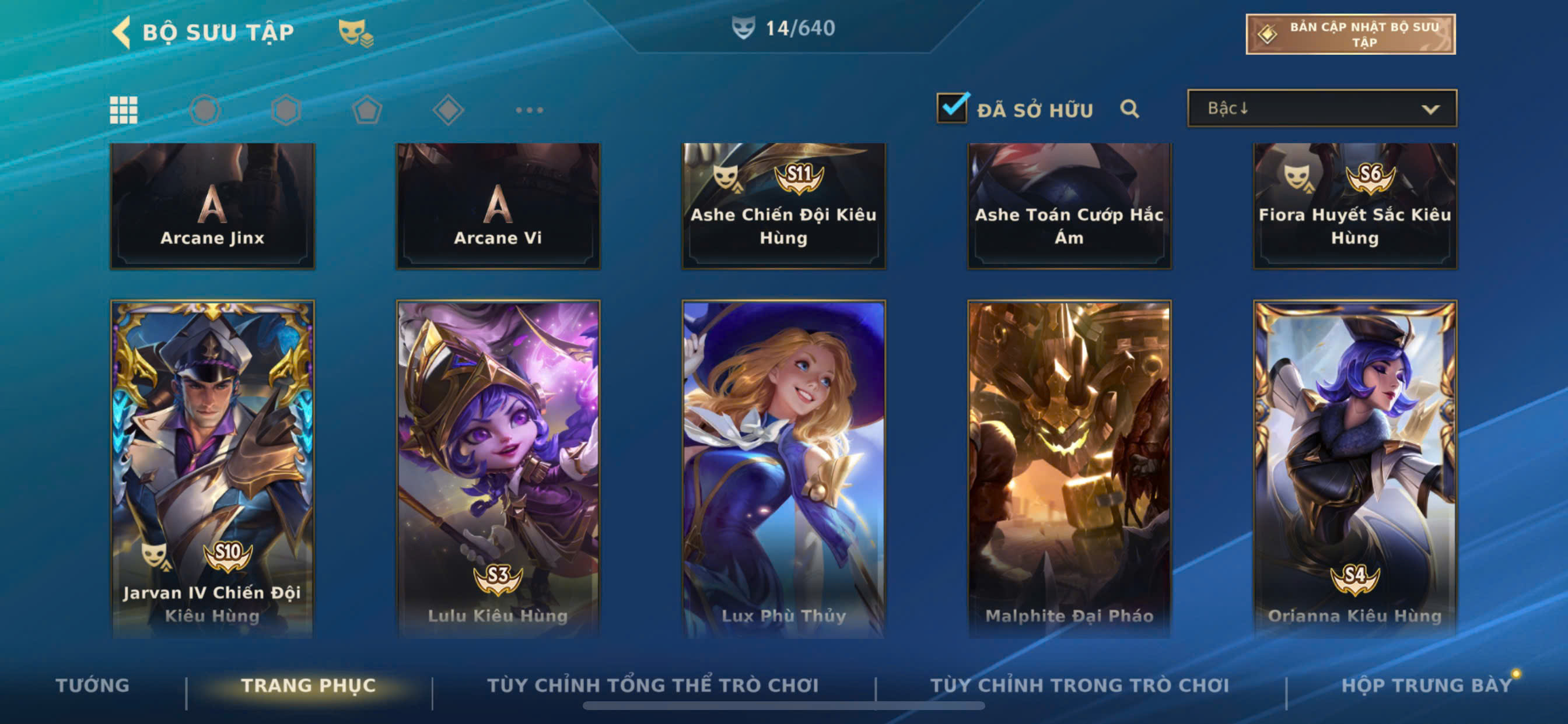Select the Arcane Jinx skin card
The height and width of the screenshot is (724, 1568).
212,206
